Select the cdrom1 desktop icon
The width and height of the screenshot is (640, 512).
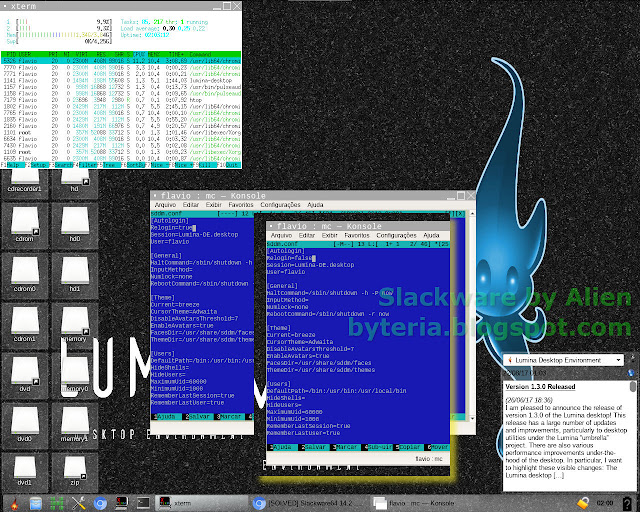pos(24,325)
